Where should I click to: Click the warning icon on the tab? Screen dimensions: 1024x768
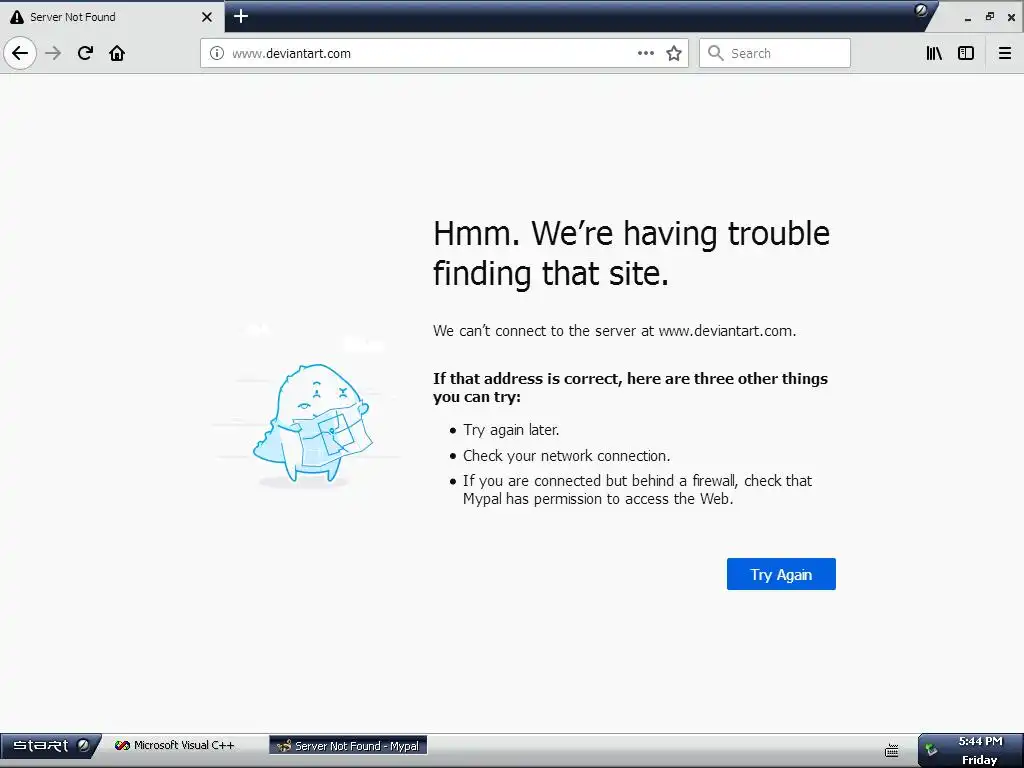pos(16,17)
